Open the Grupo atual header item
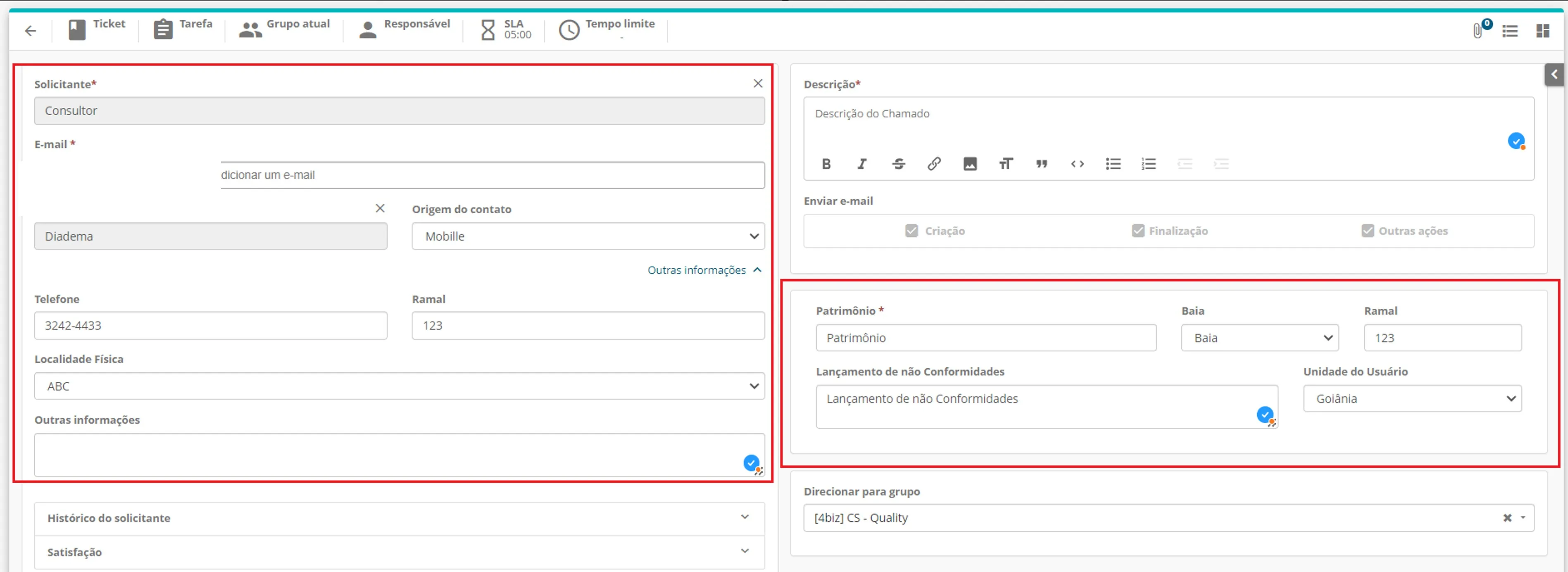The width and height of the screenshot is (1568, 572). 284,29
